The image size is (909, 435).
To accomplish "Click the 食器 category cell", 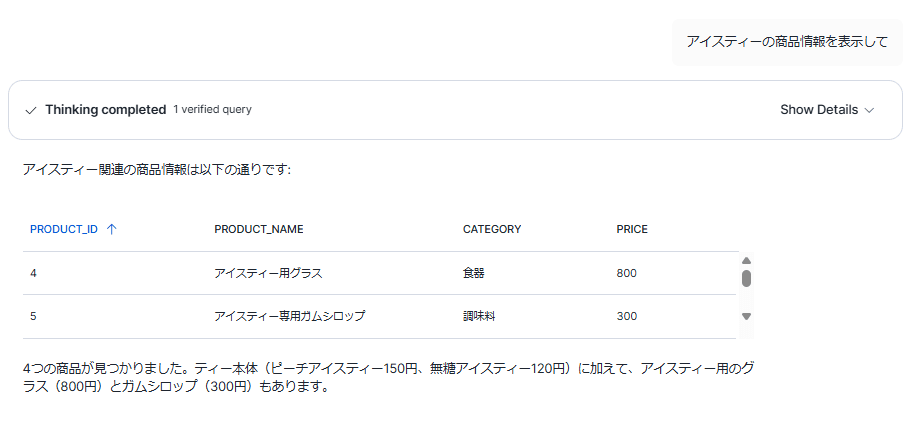I will point(473,273).
